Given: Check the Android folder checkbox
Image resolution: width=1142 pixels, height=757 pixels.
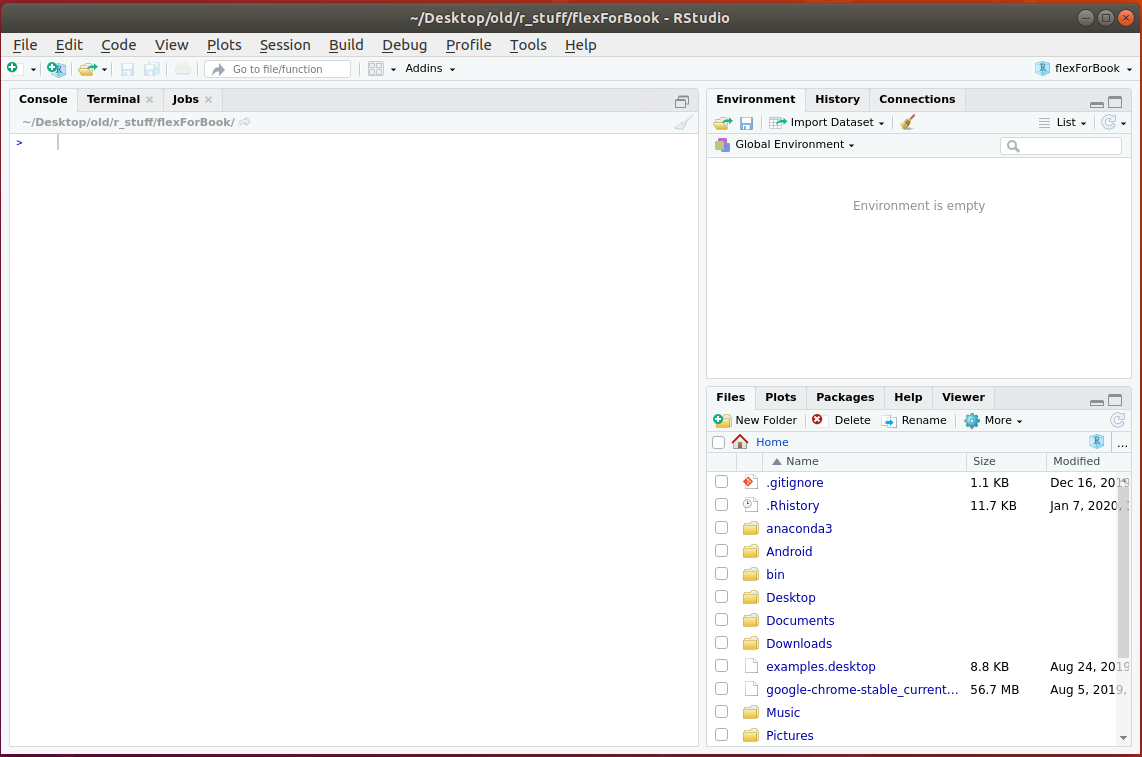Looking at the screenshot, I should [x=721, y=551].
